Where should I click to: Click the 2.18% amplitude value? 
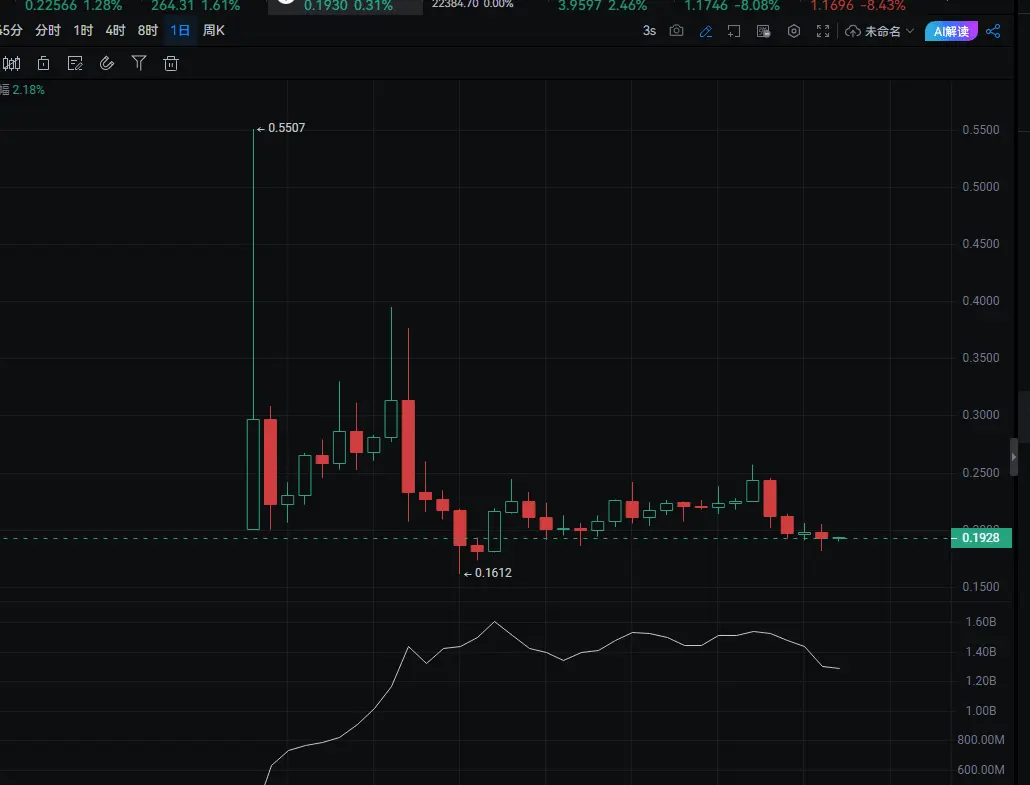(28, 90)
